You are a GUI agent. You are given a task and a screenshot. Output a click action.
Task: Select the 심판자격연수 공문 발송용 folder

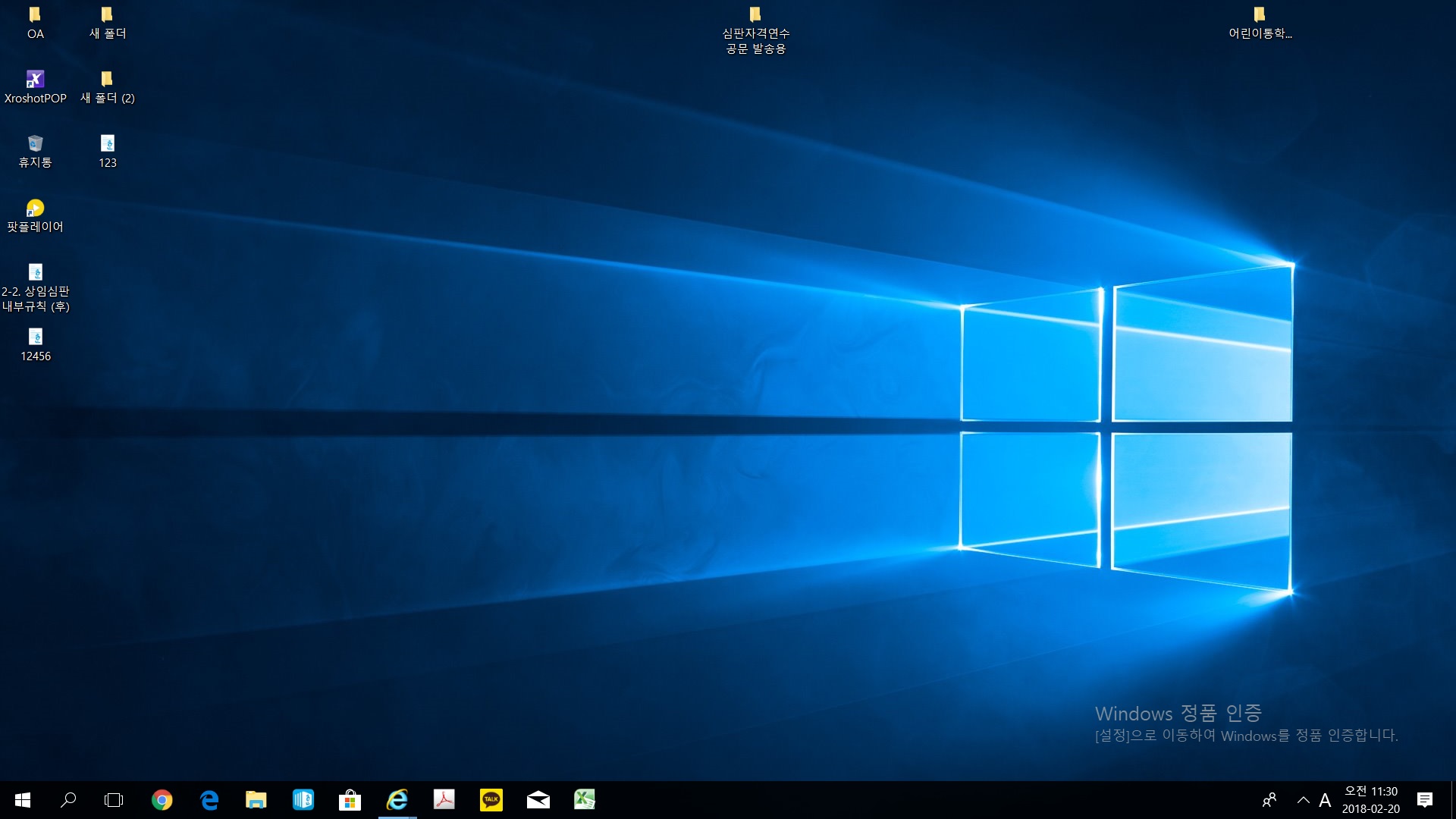[x=755, y=30]
